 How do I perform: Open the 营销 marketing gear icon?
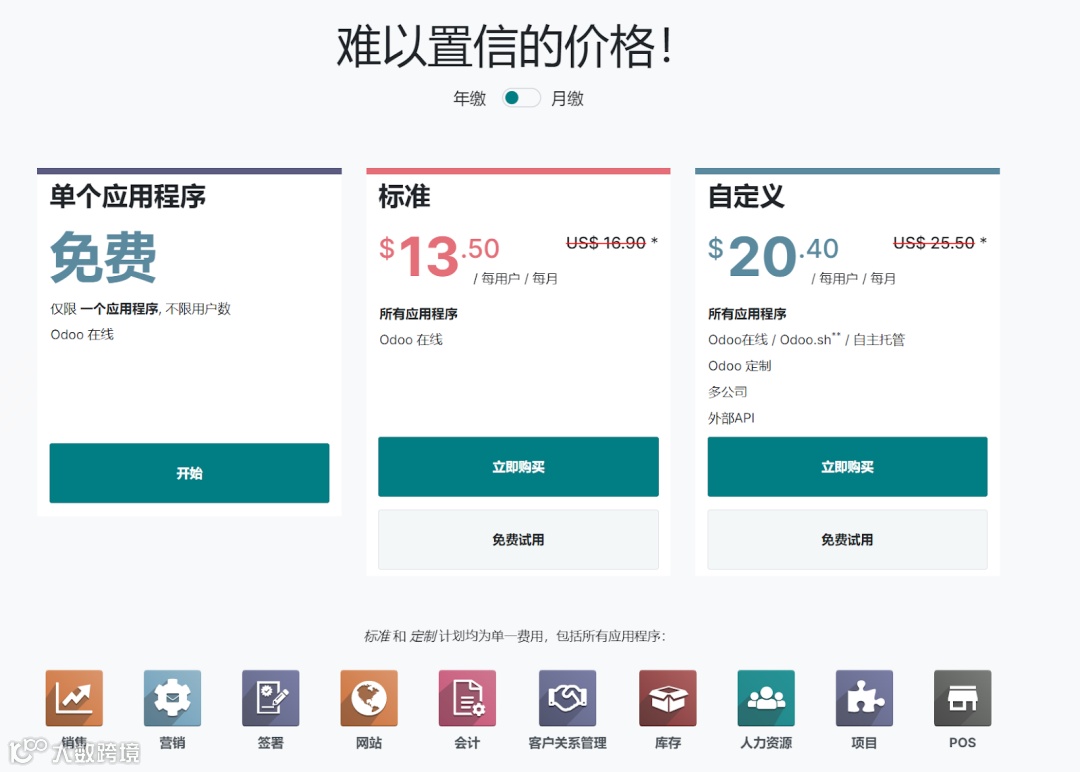tap(172, 698)
